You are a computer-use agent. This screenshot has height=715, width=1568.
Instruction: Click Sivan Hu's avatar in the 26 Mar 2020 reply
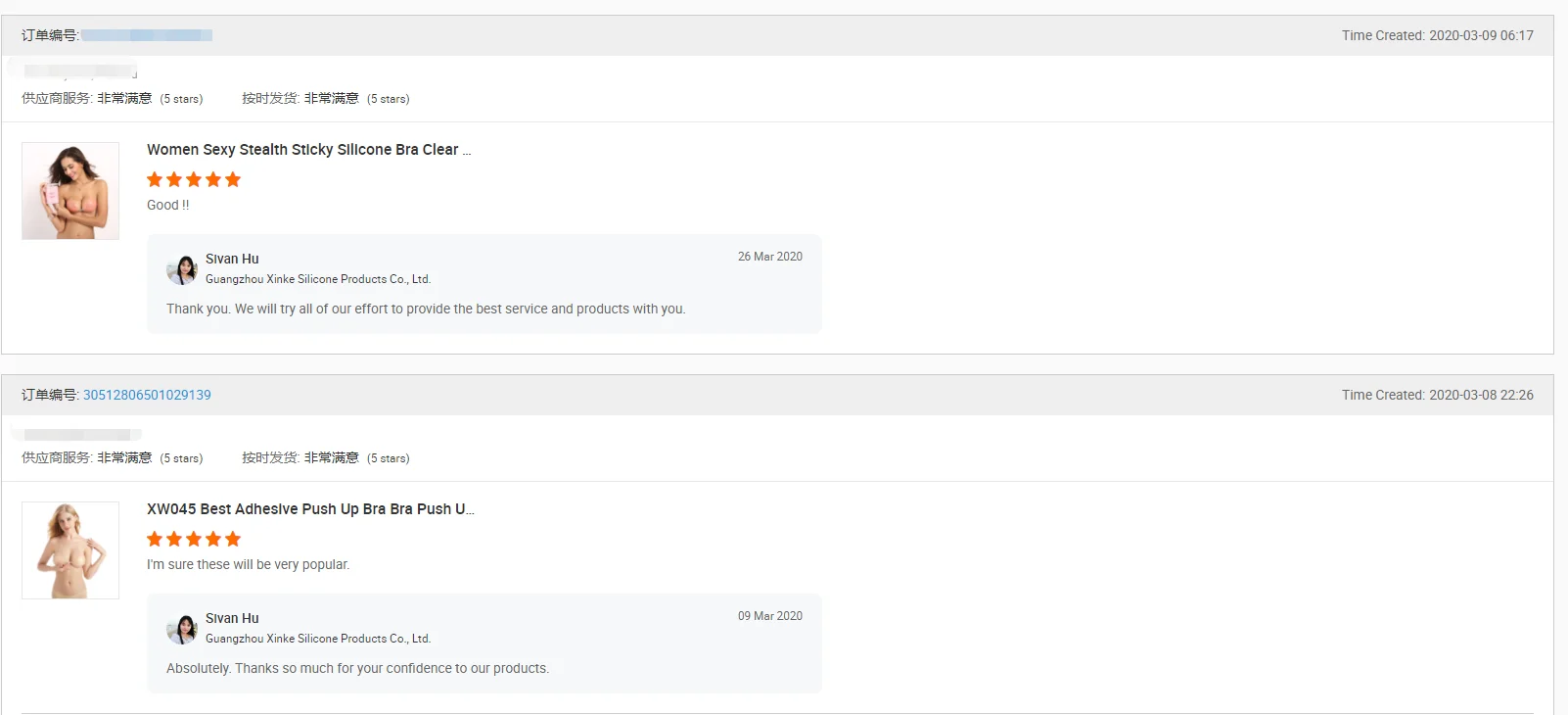182,269
